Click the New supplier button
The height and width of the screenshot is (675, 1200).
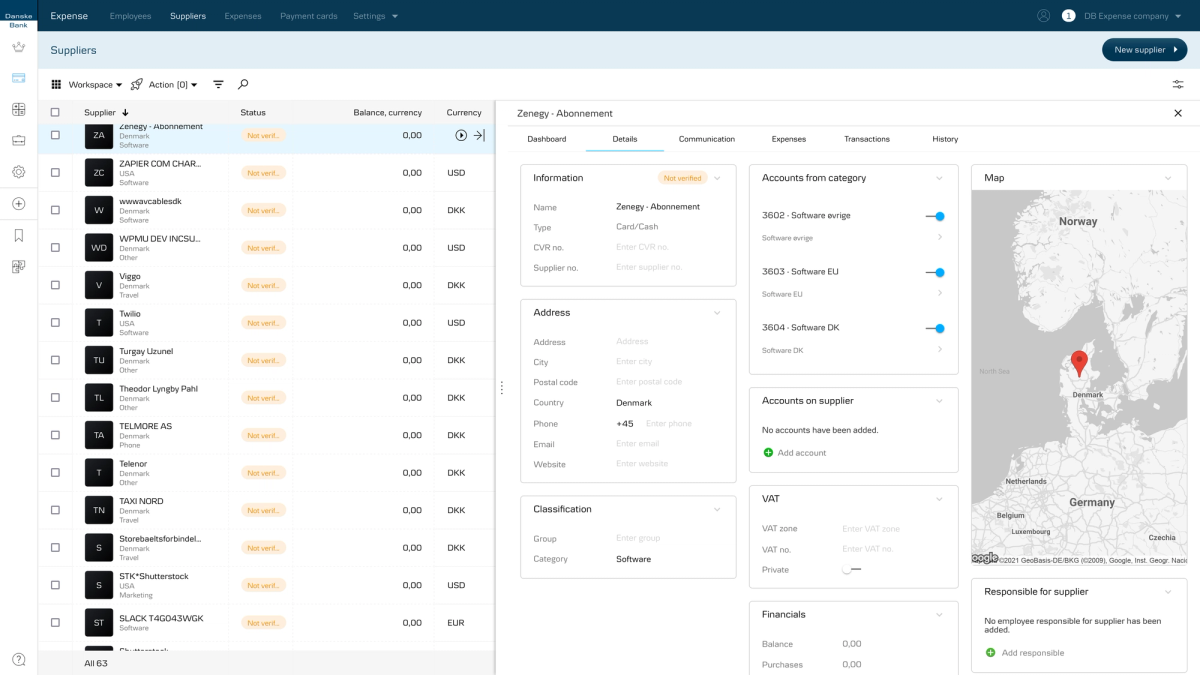pos(1144,50)
